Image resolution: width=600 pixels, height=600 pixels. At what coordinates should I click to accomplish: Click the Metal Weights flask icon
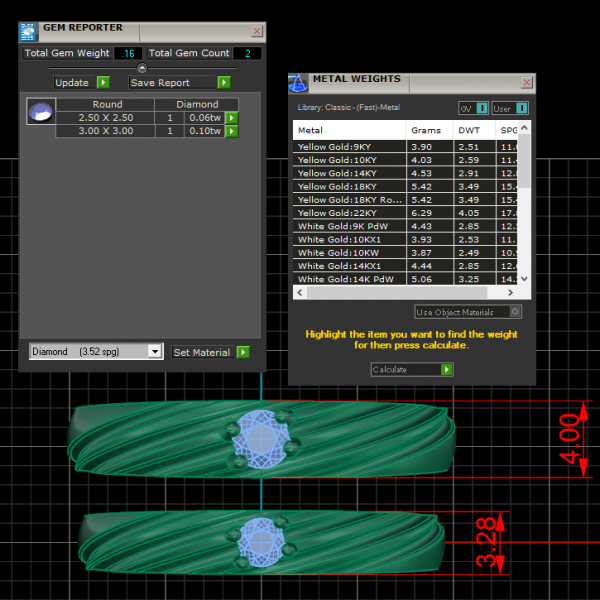[x=298, y=82]
